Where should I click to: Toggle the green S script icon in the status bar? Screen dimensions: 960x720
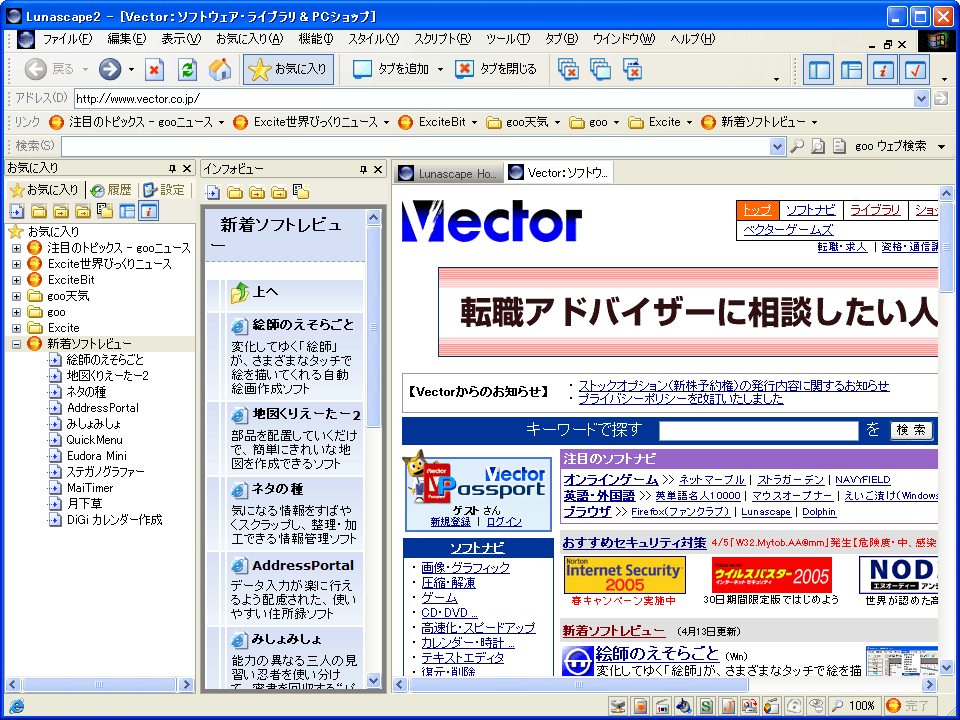(707, 706)
